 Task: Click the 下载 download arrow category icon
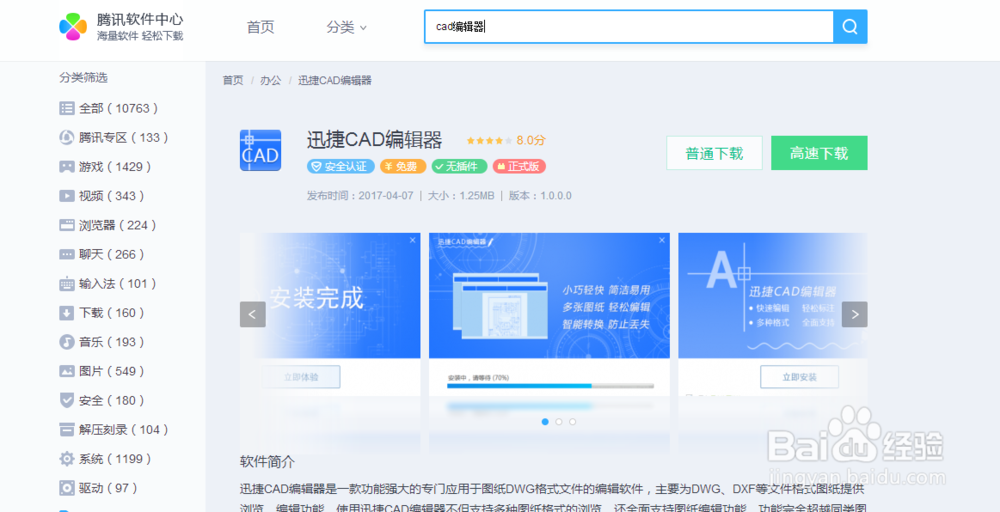(67, 313)
